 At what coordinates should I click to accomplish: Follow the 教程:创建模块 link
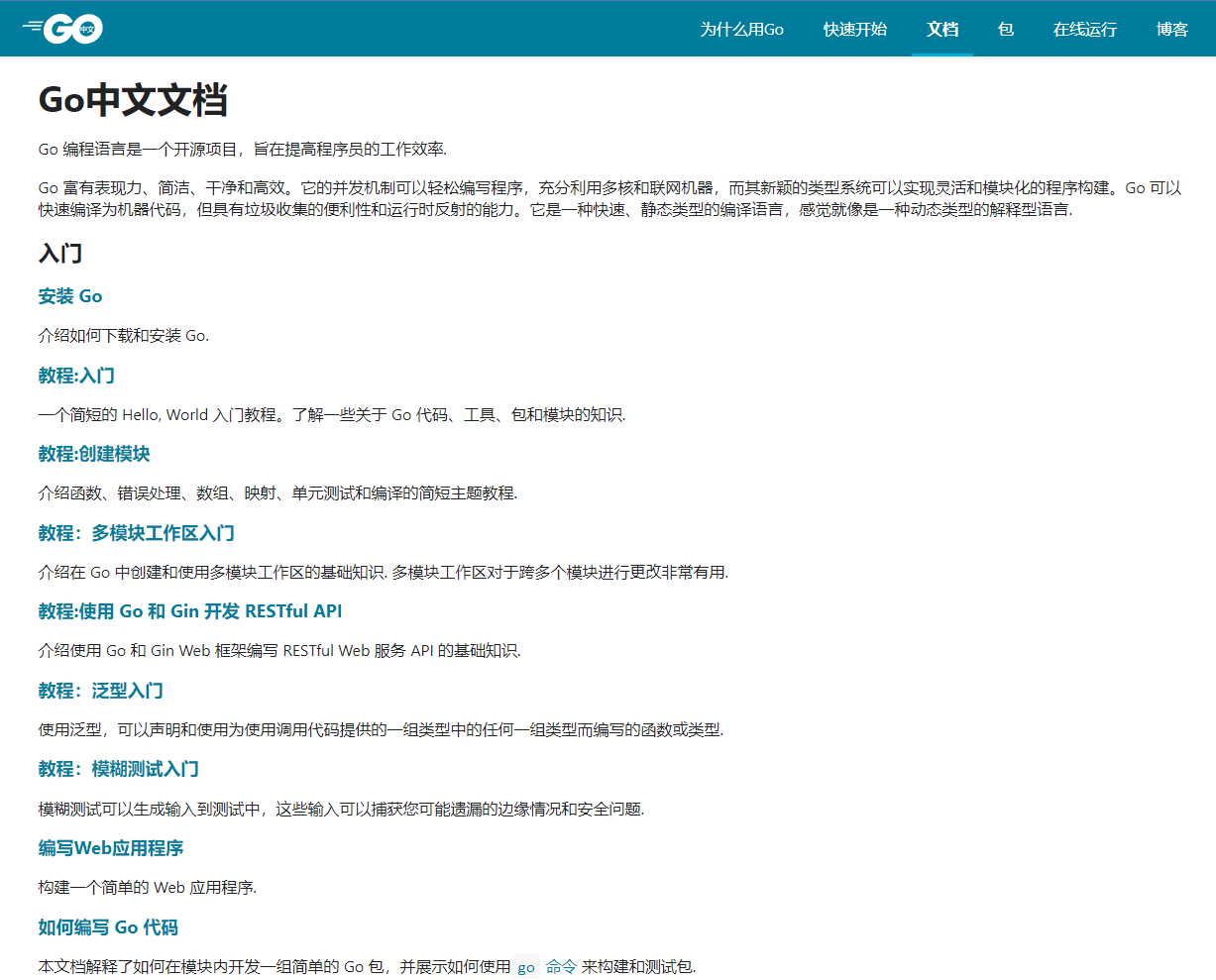pos(94,454)
